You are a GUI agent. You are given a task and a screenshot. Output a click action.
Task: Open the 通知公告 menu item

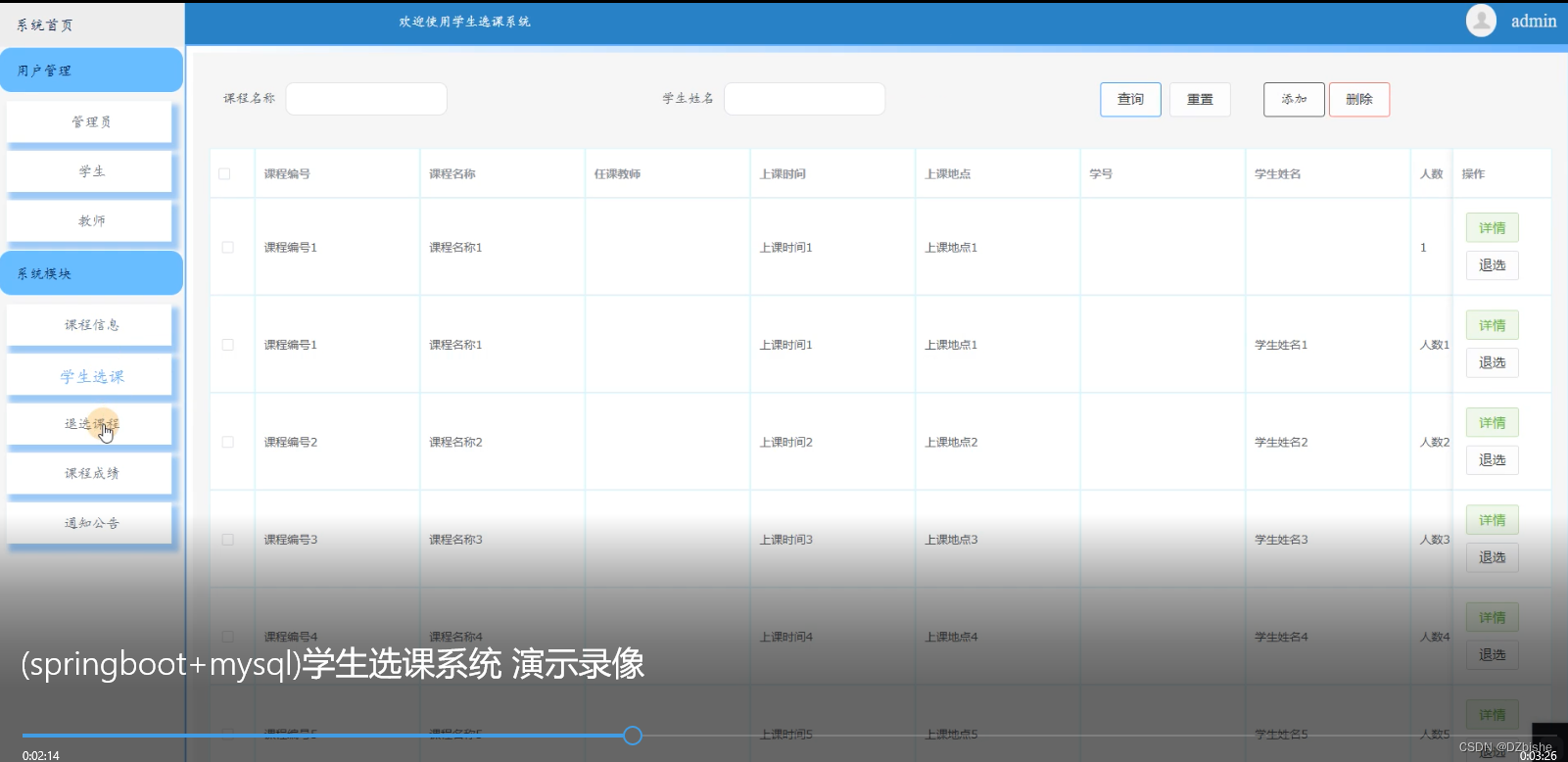[x=90, y=523]
